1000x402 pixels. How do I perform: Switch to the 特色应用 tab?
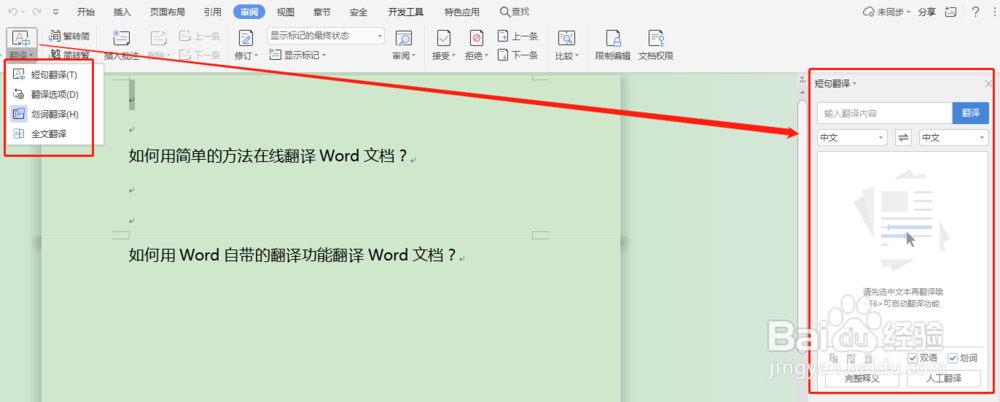[462, 12]
